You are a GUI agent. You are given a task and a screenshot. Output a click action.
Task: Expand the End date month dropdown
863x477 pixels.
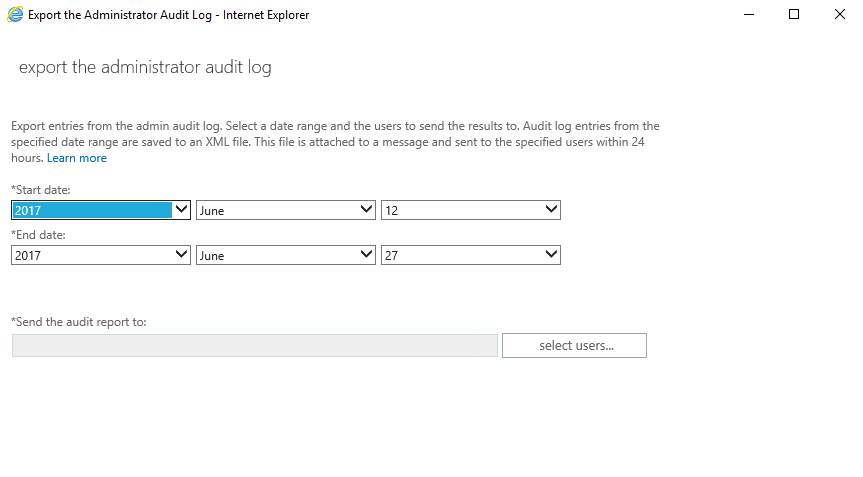coord(286,255)
